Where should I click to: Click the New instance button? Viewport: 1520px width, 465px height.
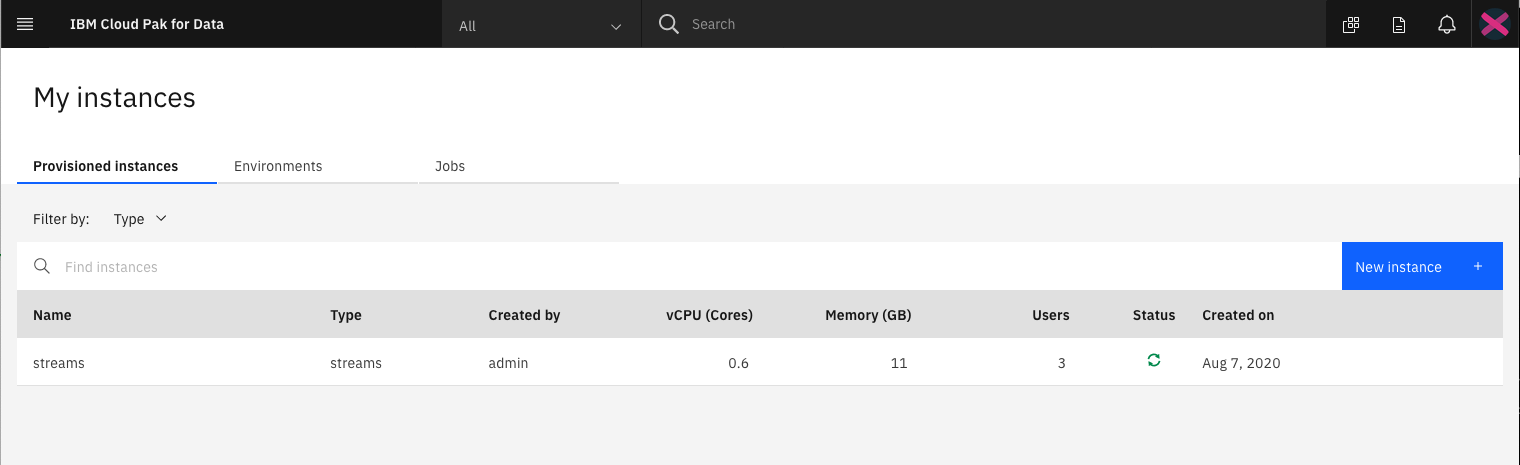click(1422, 266)
